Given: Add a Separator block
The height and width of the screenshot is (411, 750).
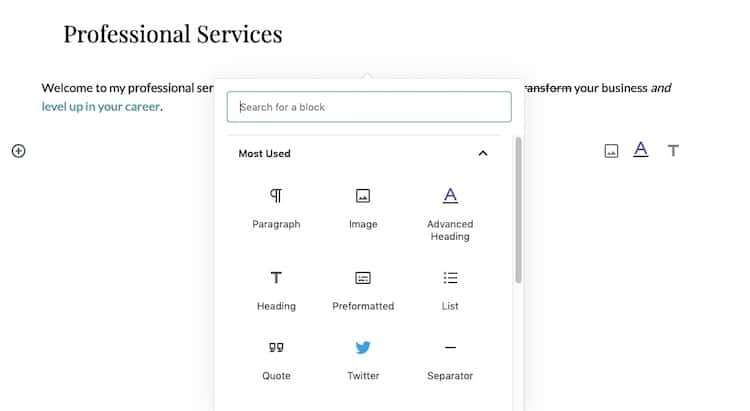Looking at the screenshot, I should 450,361.
